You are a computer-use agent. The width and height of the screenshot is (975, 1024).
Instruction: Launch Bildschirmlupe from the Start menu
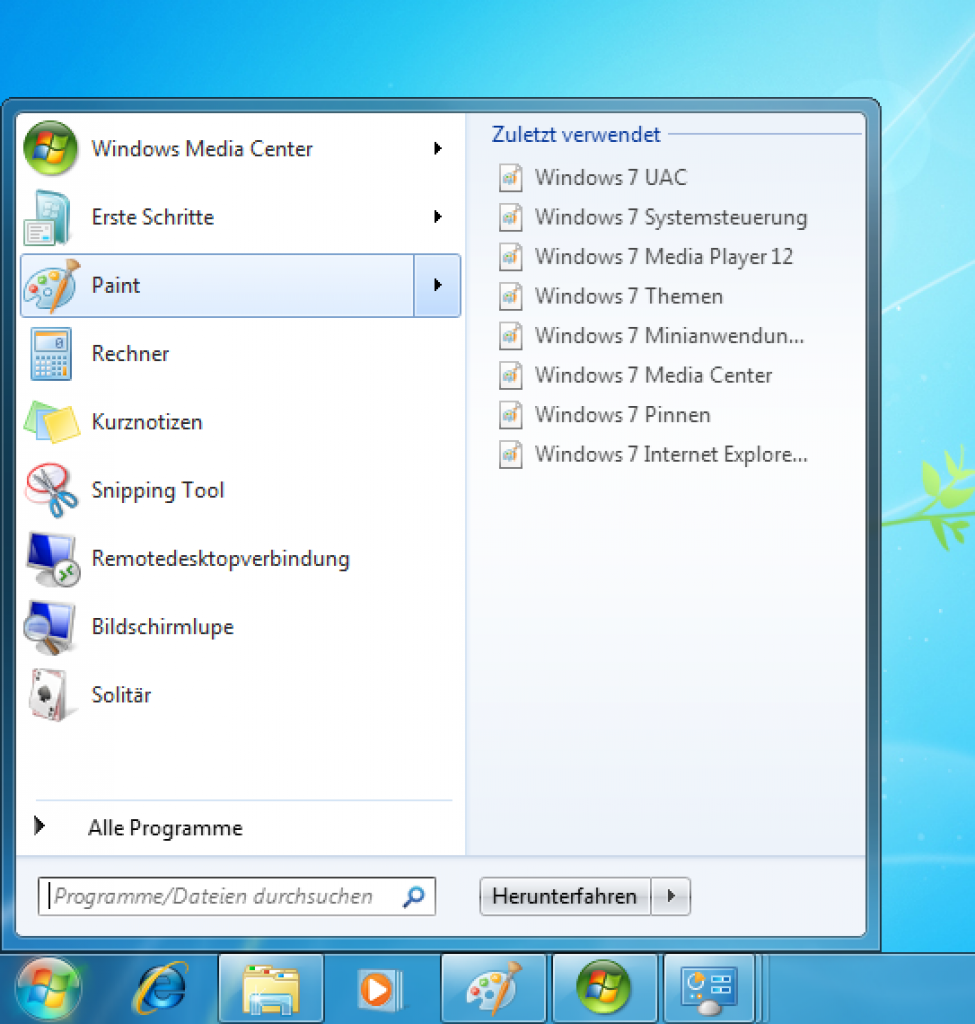click(241, 627)
